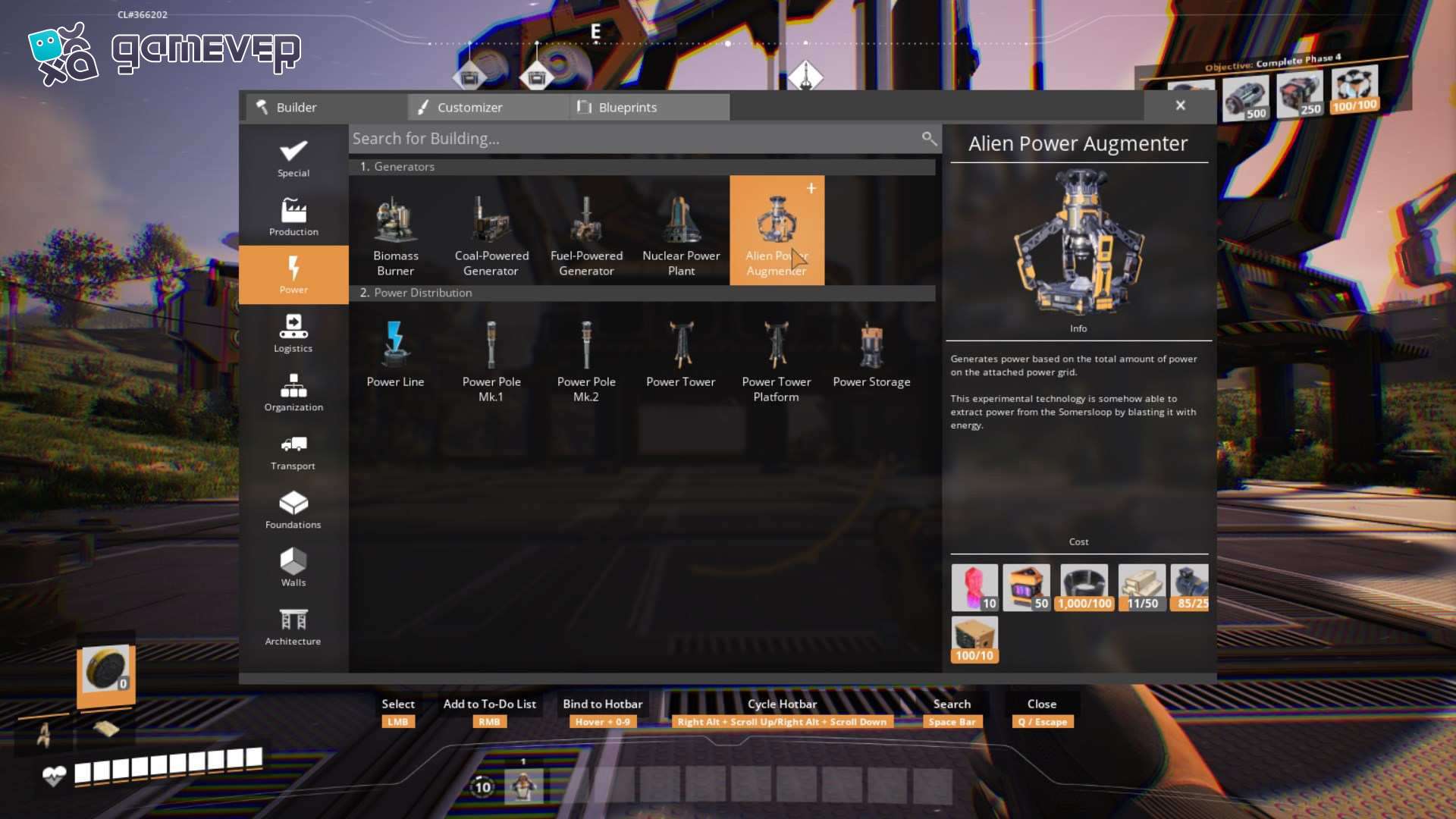Screen dimensions: 1456x819
Task: Pick the Nuclear Power Plant
Action: (x=681, y=231)
